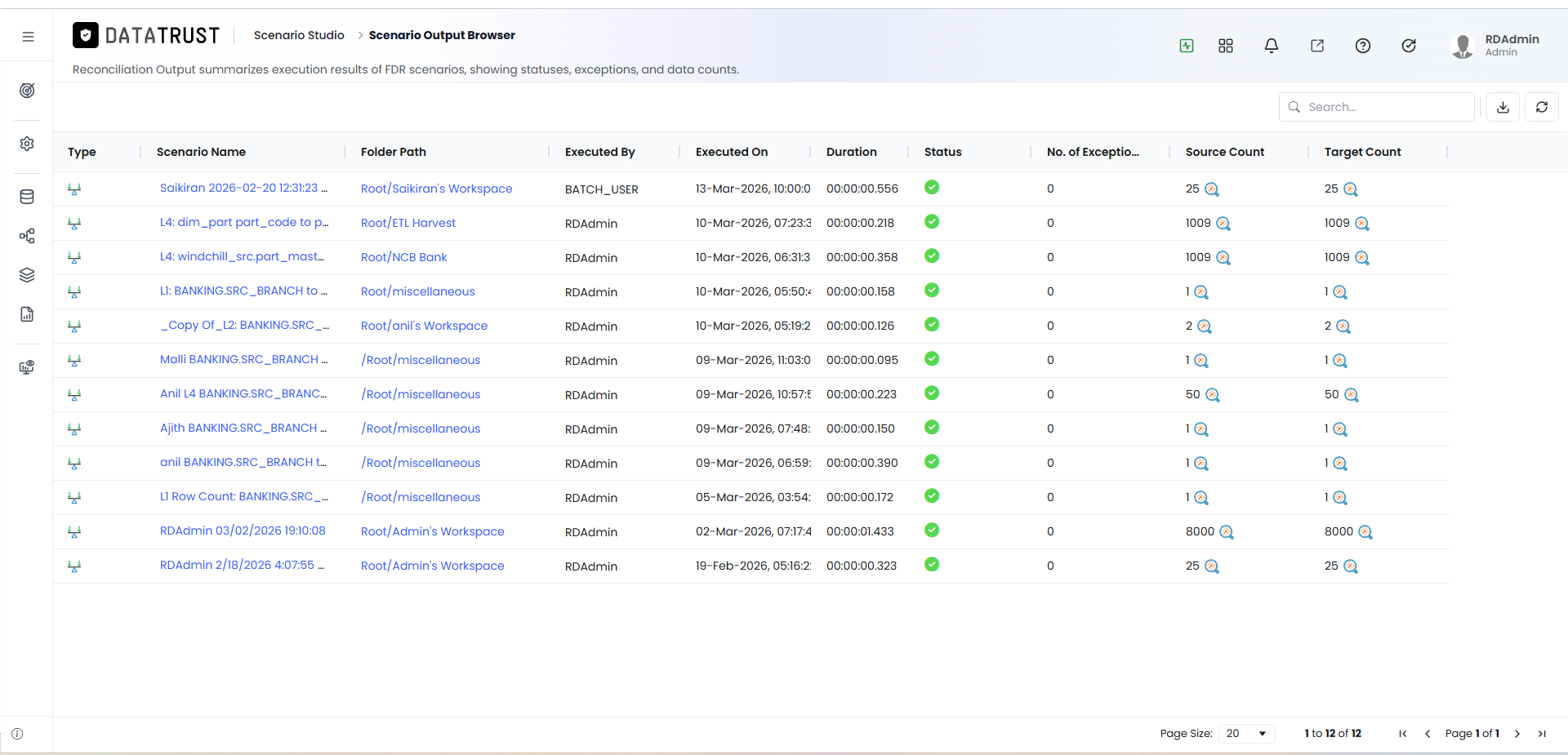Viewport: 1568px width, 755px height.
Task: Click the notifications bell icon
Action: coord(1272,46)
